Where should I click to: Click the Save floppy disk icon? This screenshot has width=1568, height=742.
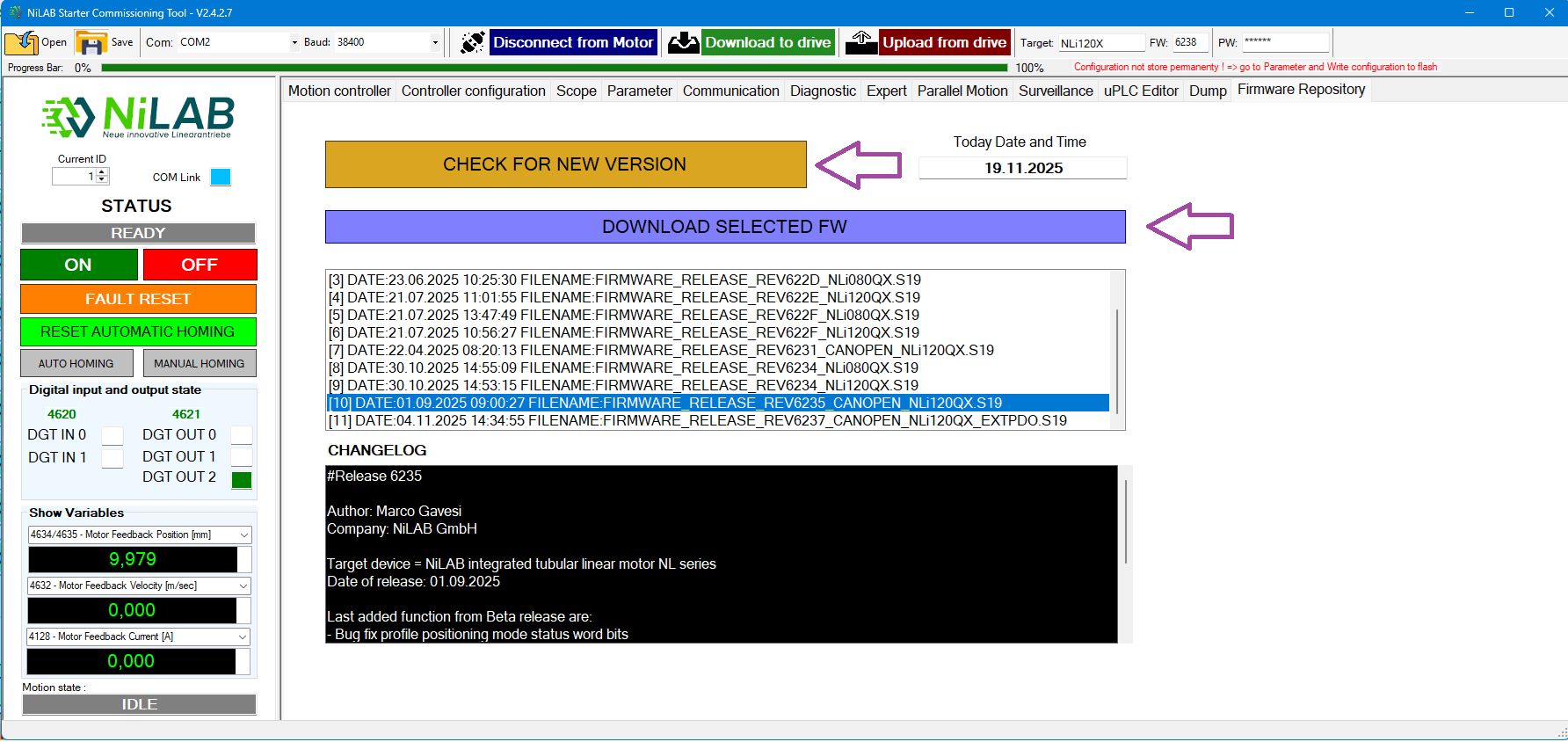91,42
